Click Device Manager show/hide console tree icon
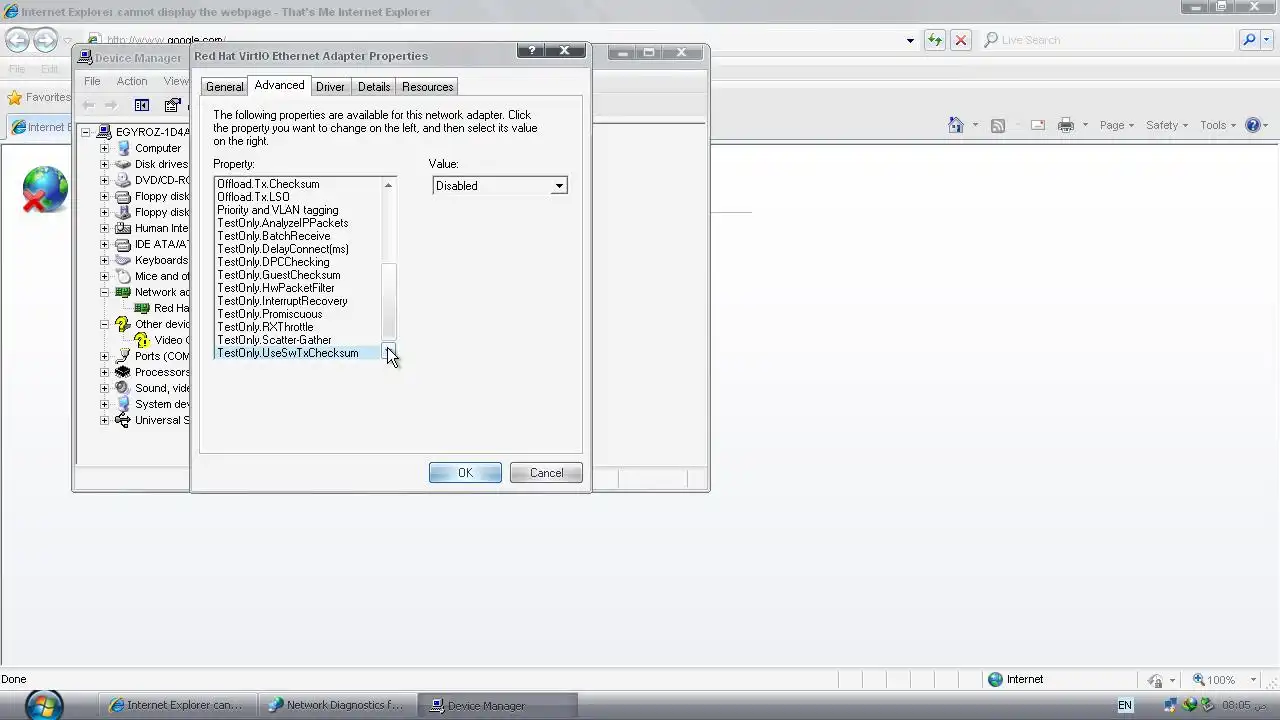This screenshot has width=1280, height=720. click(x=142, y=105)
